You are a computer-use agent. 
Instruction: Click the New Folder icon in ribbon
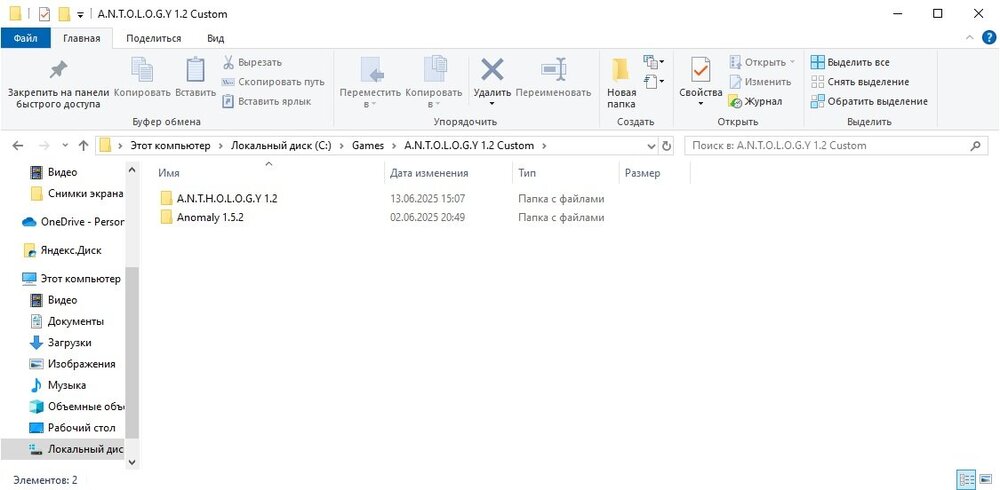point(620,72)
